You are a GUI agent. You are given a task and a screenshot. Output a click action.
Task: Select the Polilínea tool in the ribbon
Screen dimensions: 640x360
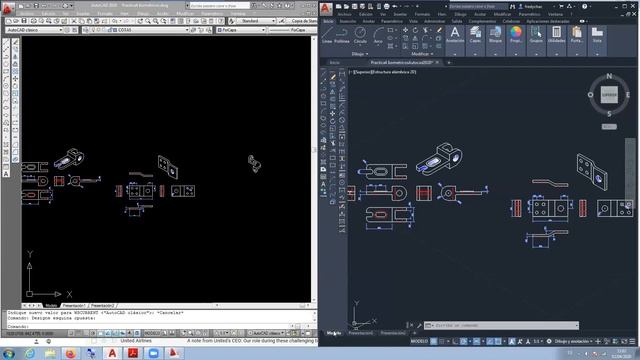[342, 35]
